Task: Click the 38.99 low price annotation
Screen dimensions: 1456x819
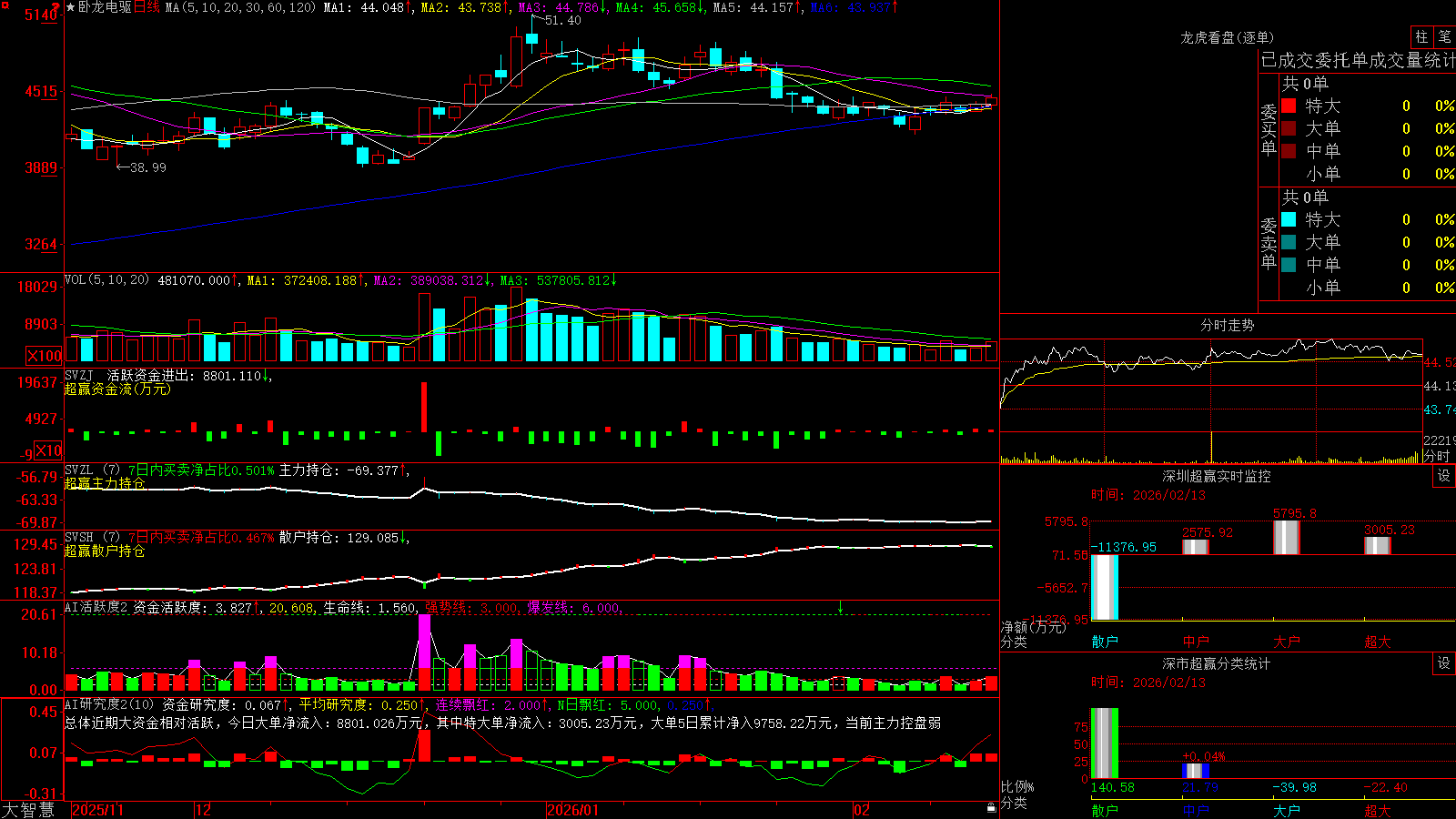Action: (x=148, y=167)
